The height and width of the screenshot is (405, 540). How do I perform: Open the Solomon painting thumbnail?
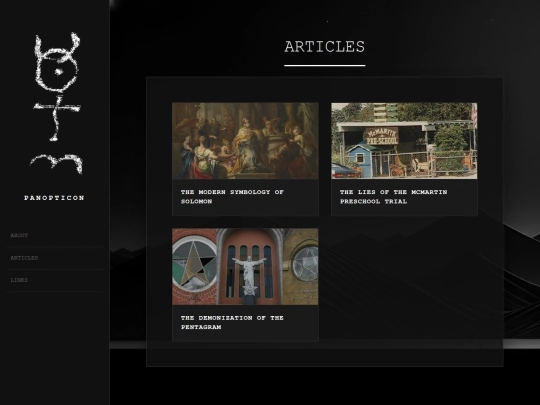coord(245,141)
